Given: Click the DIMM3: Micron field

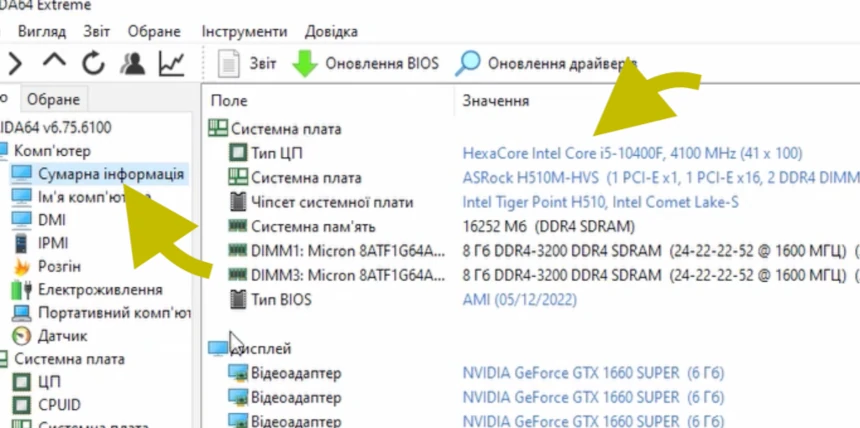Looking at the screenshot, I should [x=348, y=275].
